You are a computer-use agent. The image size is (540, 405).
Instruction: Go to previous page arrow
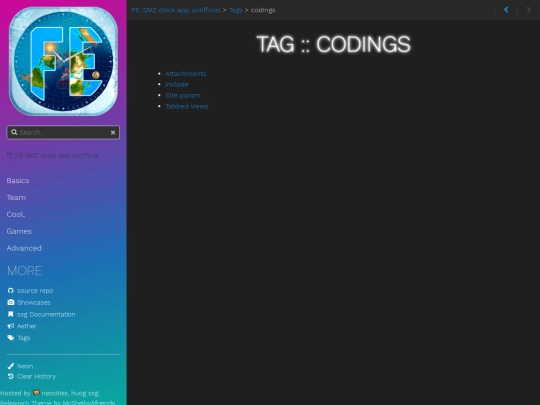point(506,10)
